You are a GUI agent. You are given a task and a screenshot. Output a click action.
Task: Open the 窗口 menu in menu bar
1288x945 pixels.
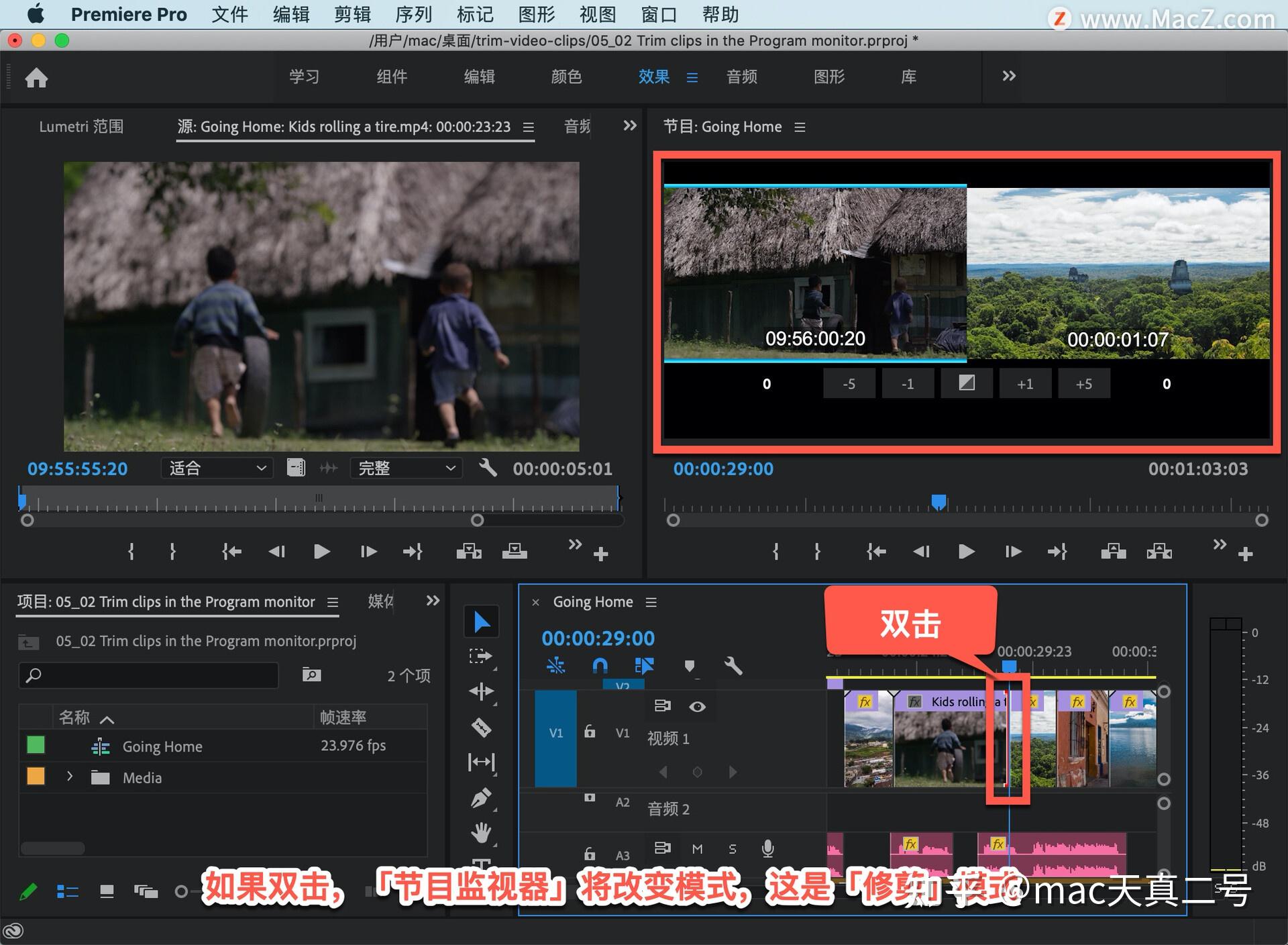pos(658,14)
